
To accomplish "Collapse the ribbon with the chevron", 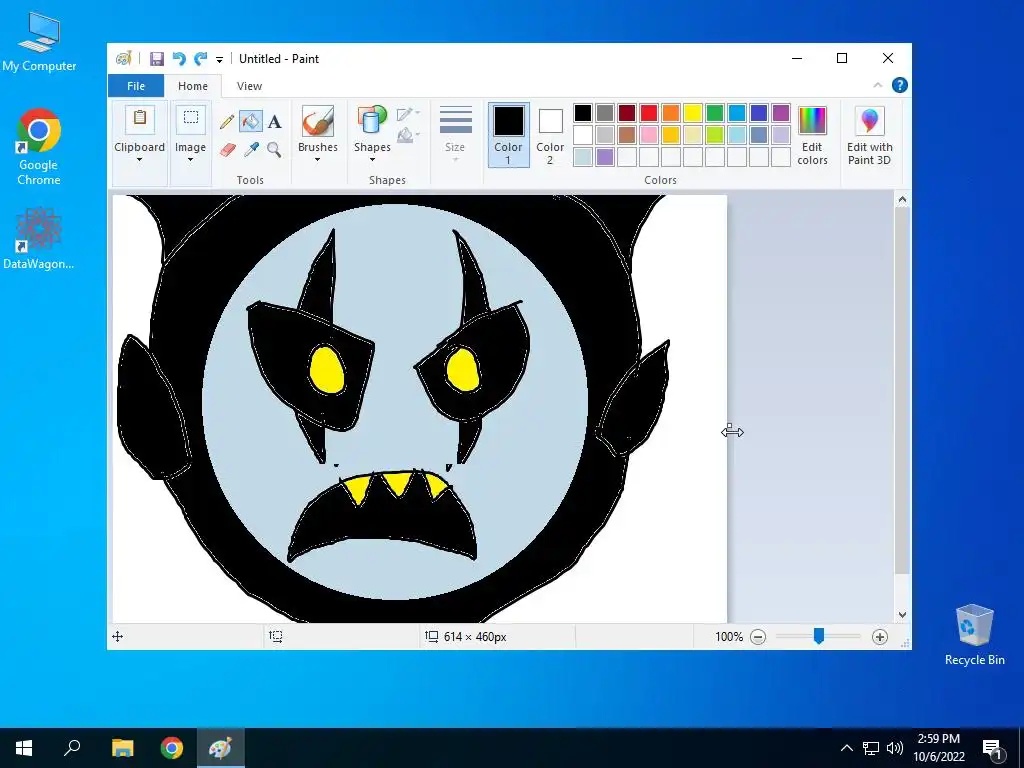I will coord(878,86).
